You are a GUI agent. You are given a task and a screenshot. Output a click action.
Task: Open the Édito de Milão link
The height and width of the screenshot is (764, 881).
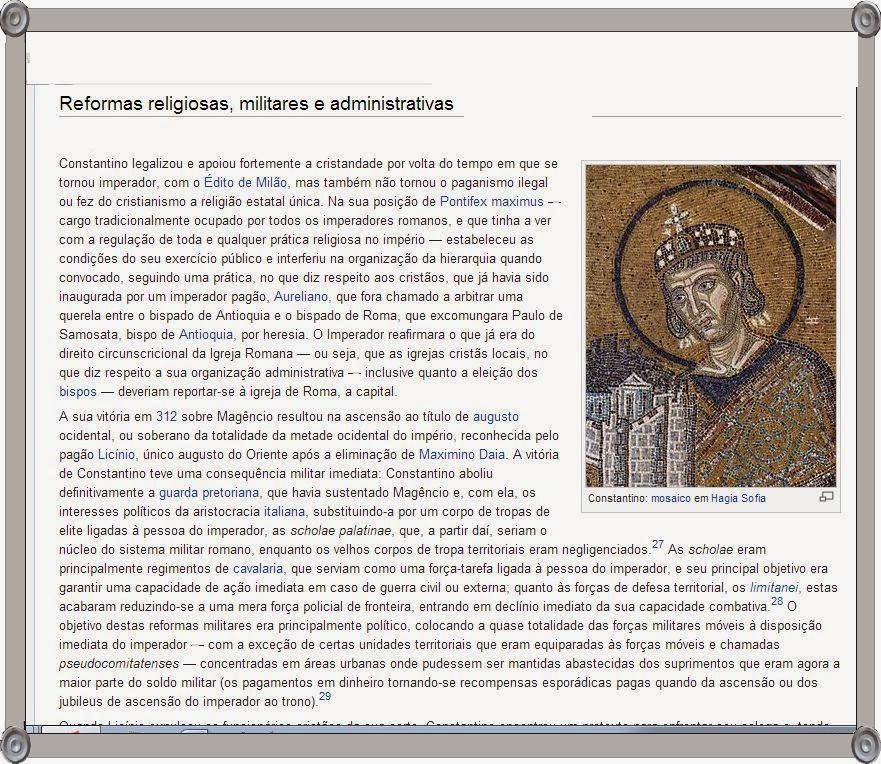pos(246,183)
